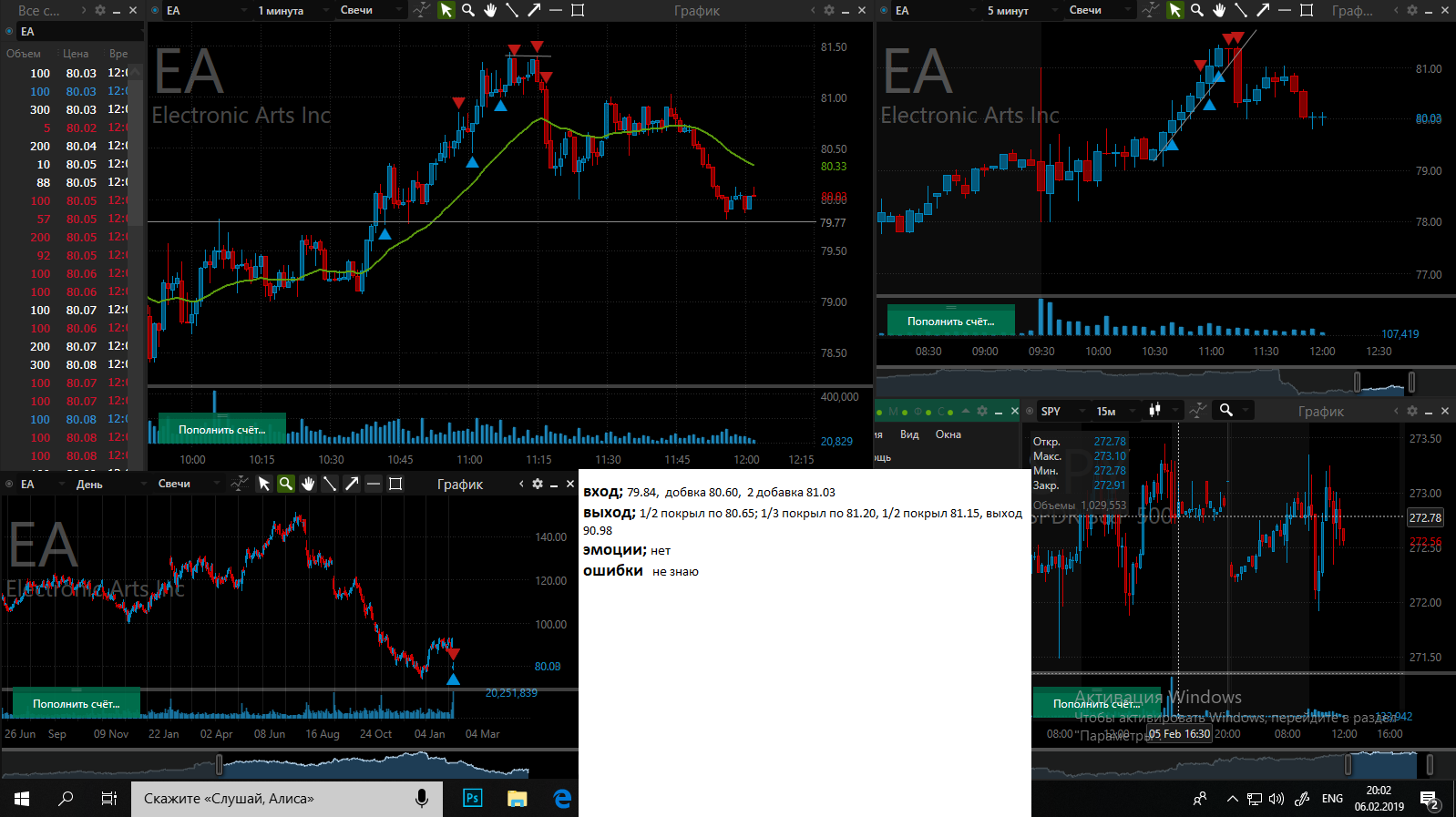1456x817 pixels.
Task: Select pointer tool in daily chart
Action: click(264, 484)
